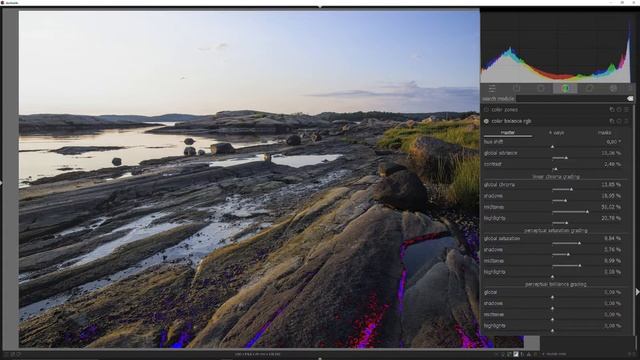Click the leftmost icon in bottom-left toolbar

click(5, 354)
